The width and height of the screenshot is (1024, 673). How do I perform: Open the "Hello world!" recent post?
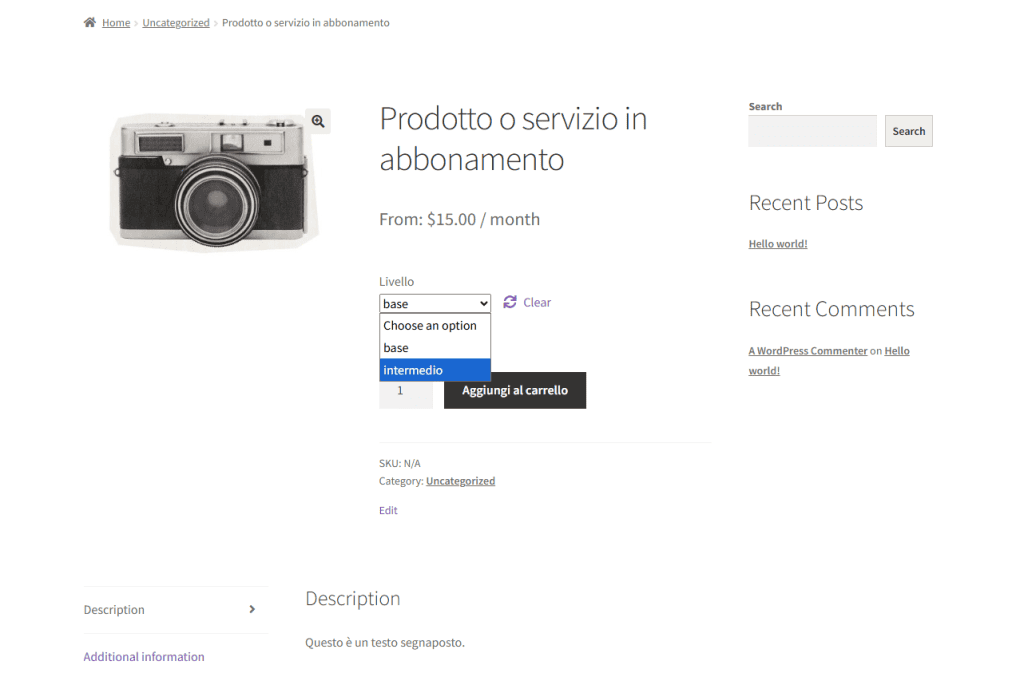click(x=778, y=243)
